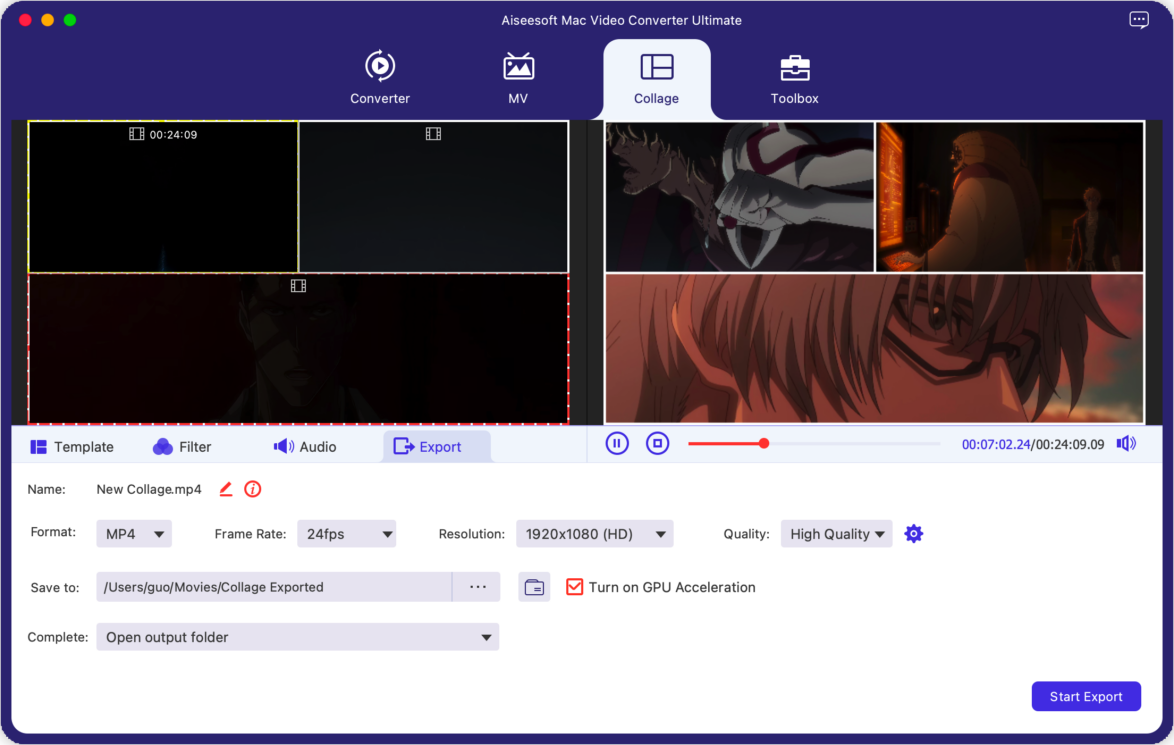Stop the collage preview playback

click(x=657, y=443)
